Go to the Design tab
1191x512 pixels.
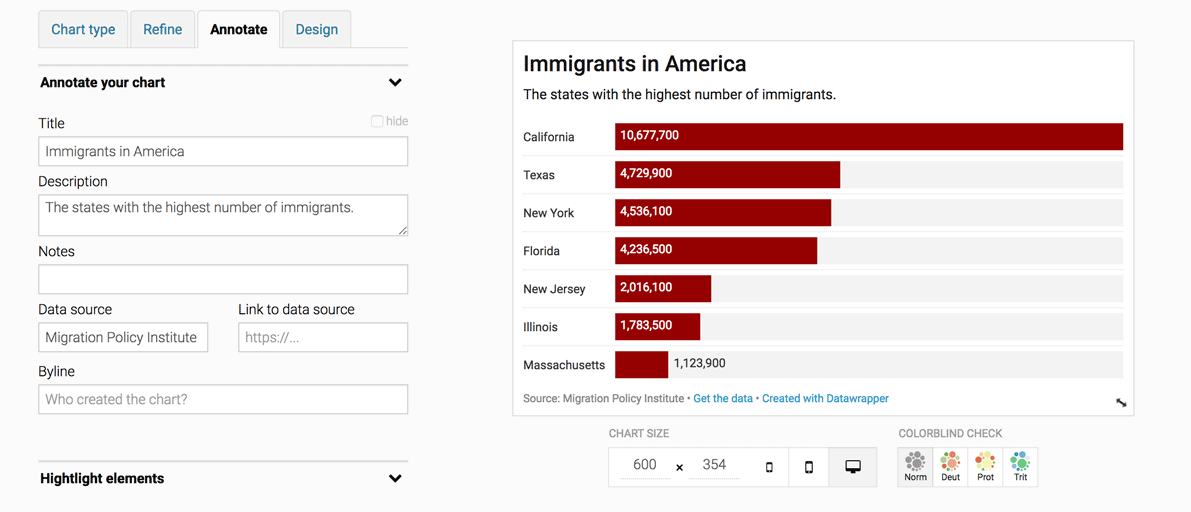[x=317, y=30]
